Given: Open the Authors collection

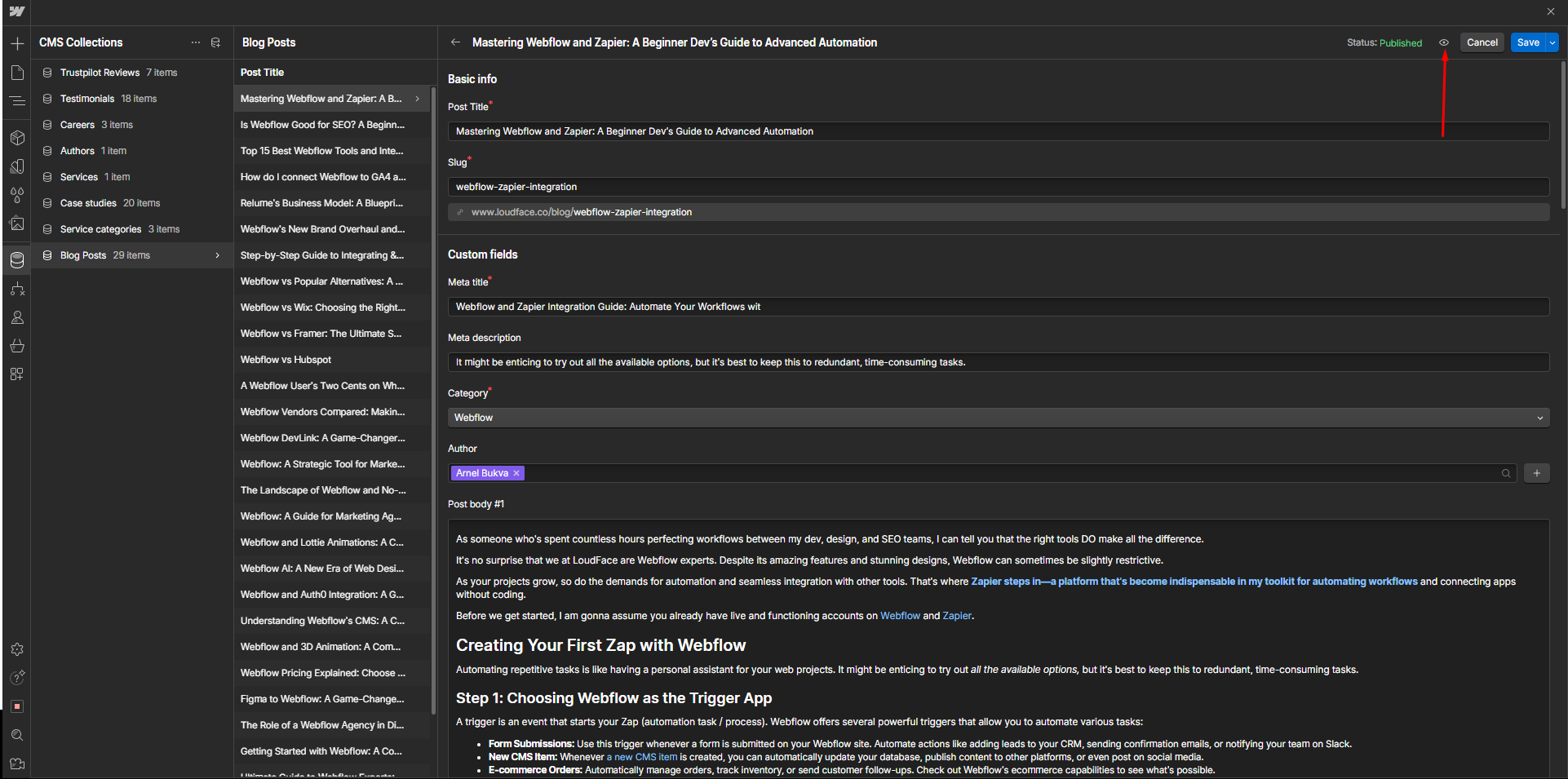Looking at the screenshot, I should (x=132, y=151).
